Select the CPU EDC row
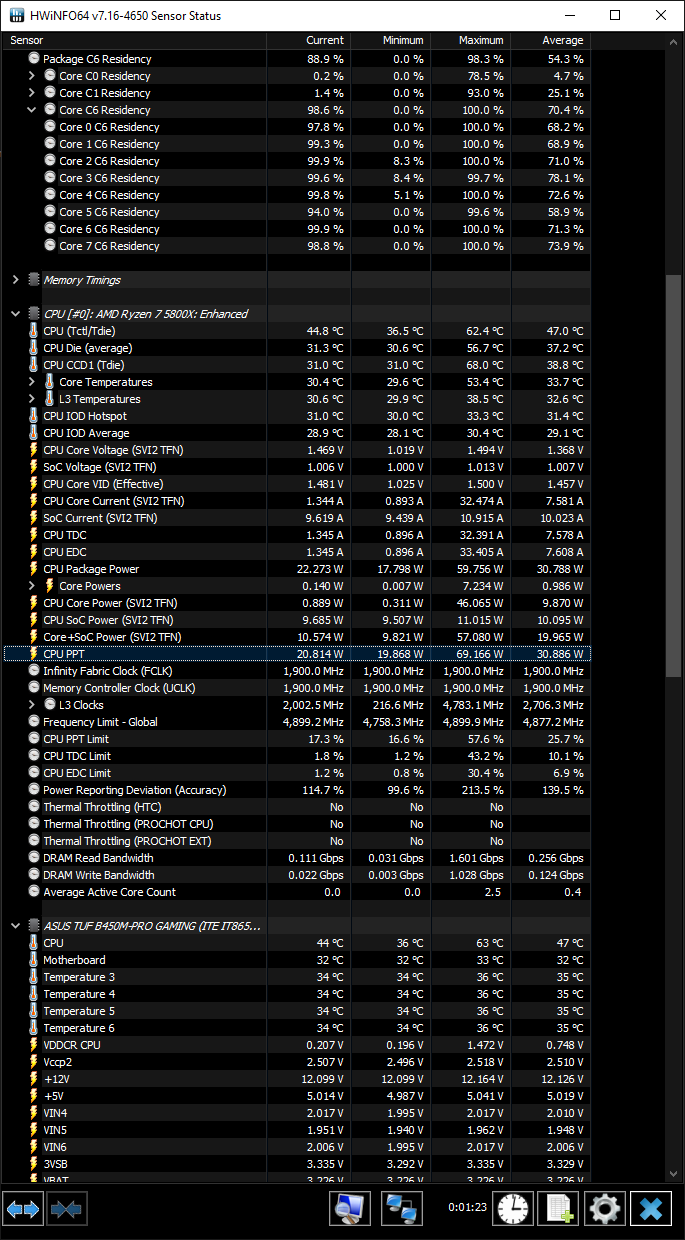Image resolution: width=685 pixels, height=1240 pixels. [x=297, y=552]
